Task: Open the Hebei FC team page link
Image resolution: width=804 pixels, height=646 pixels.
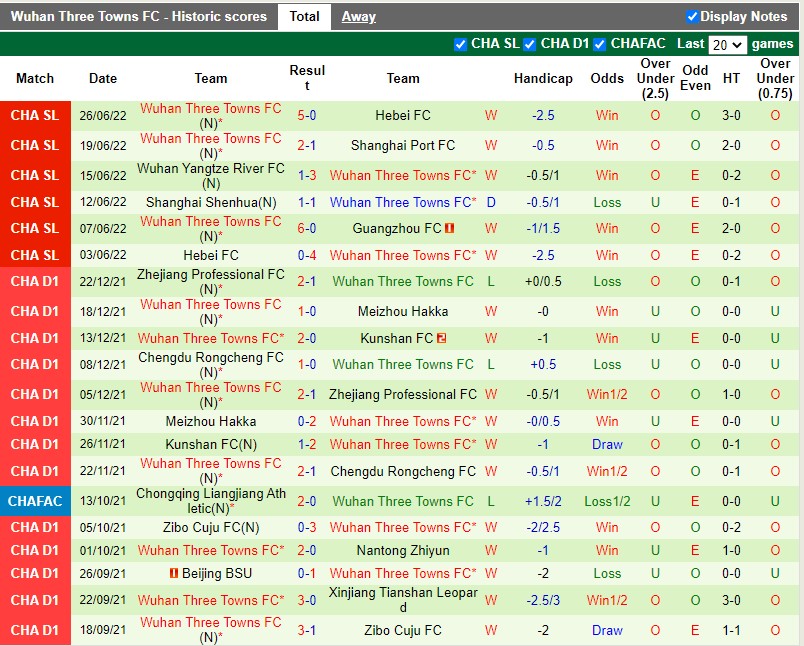Action: (403, 115)
